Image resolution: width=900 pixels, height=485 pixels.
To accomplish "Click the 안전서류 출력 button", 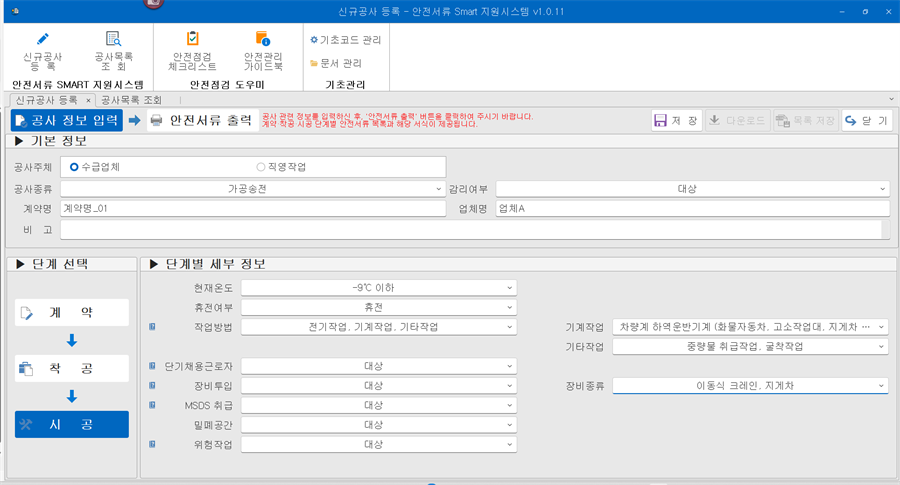I will (203, 120).
